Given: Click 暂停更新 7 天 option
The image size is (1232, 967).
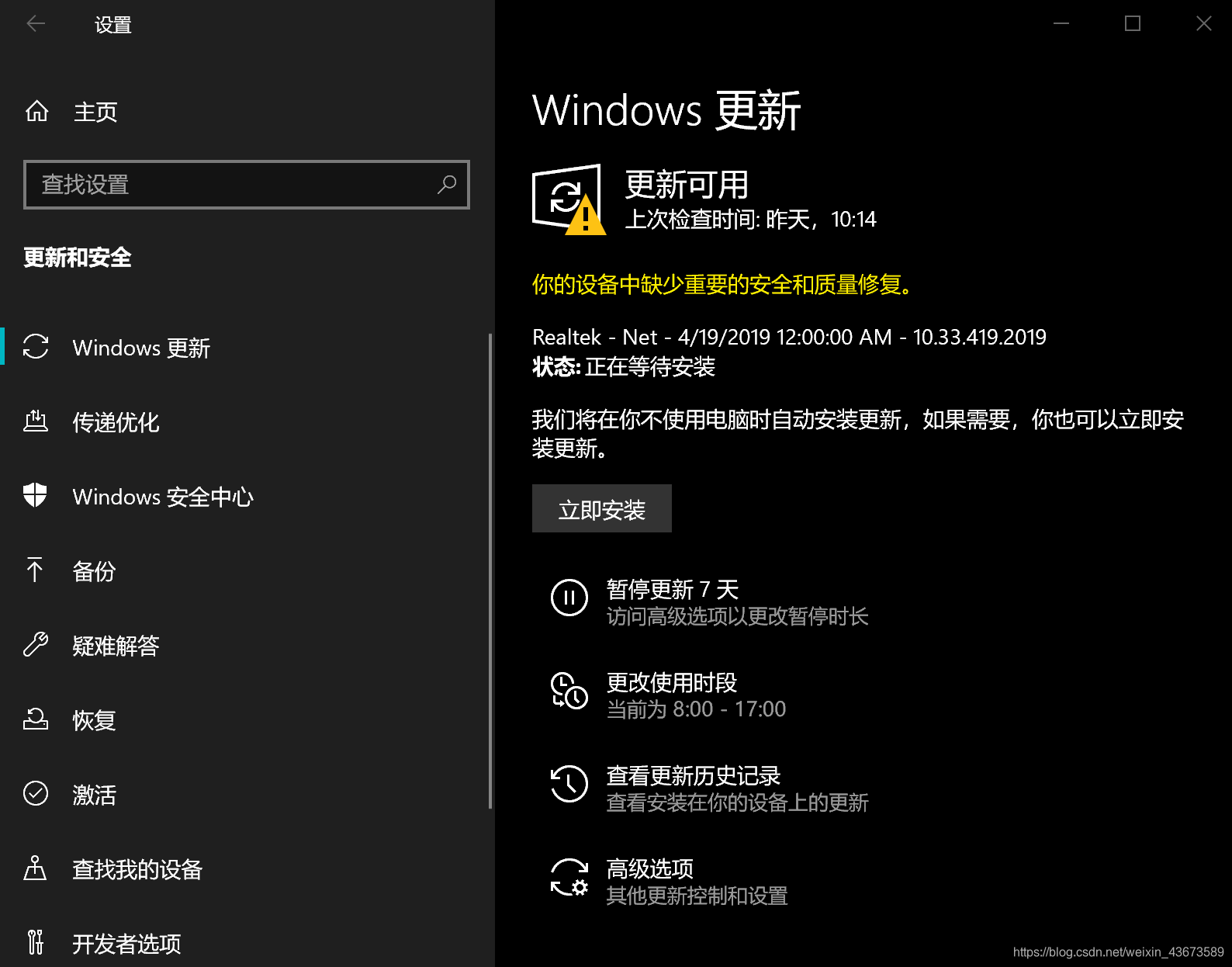Looking at the screenshot, I should [x=672, y=589].
